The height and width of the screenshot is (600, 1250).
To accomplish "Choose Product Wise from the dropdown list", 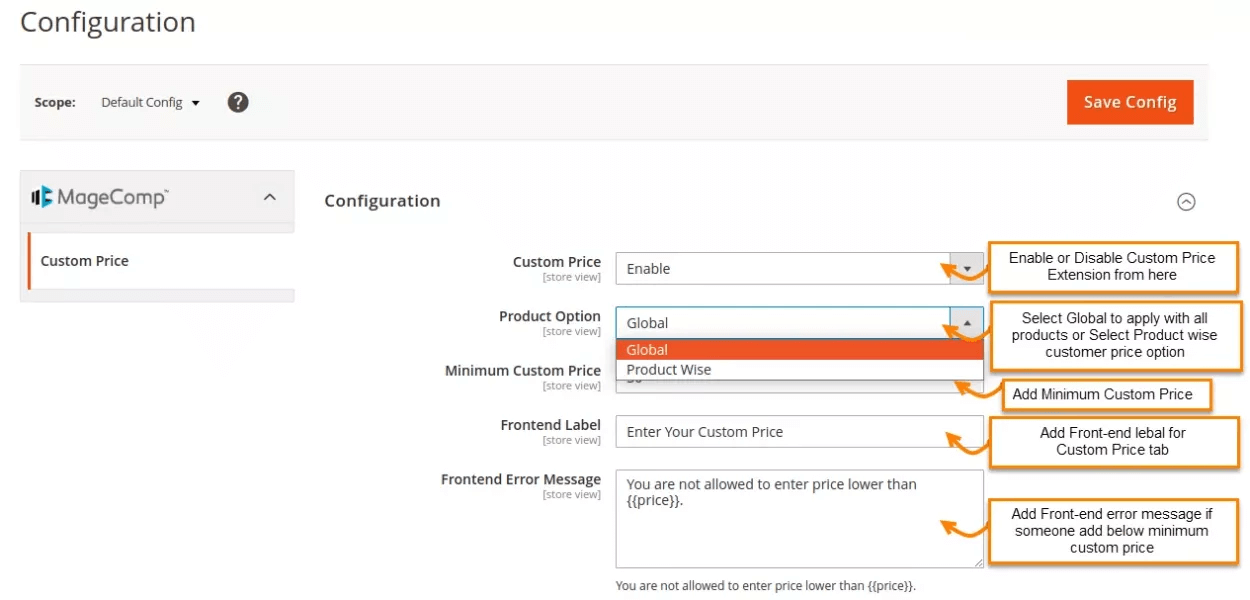I will pos(799,370).
